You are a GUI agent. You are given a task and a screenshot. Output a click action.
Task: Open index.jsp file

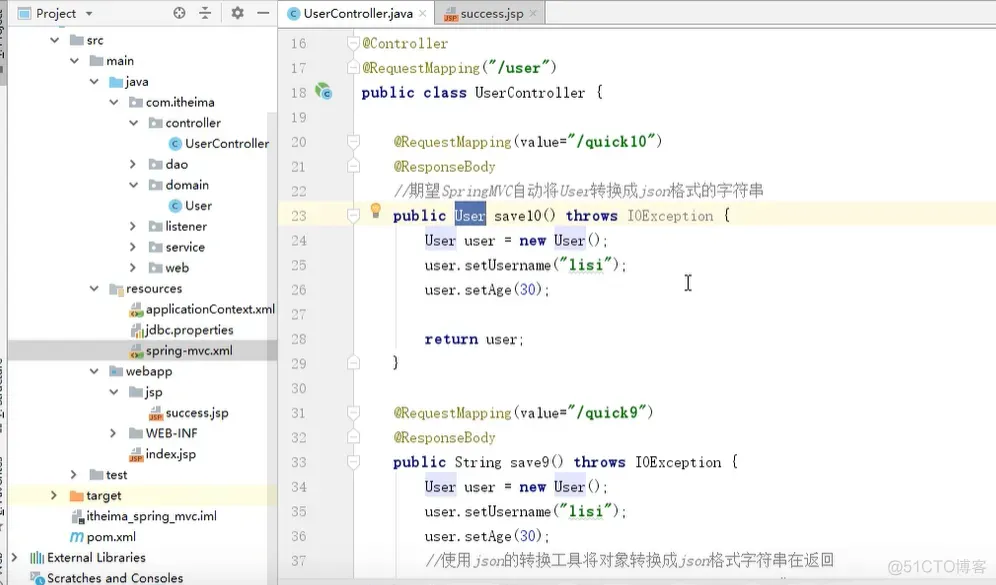163,454
